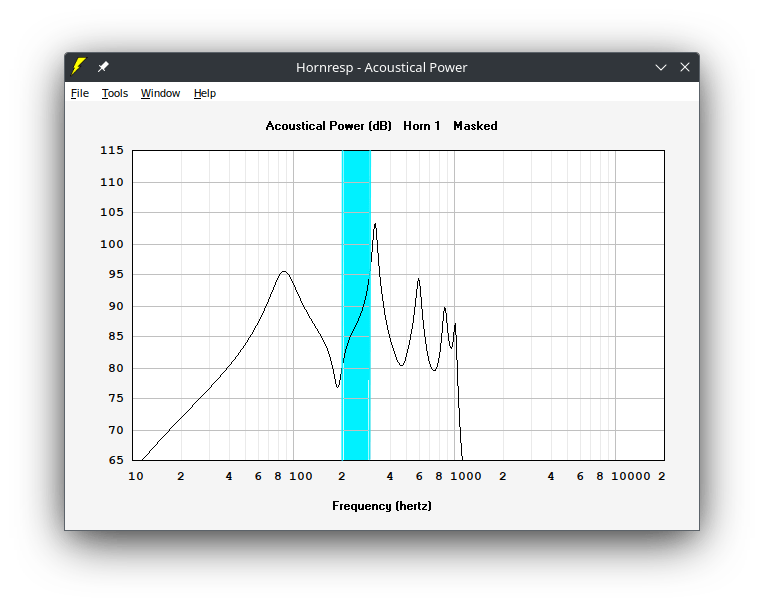Click the 'Masked' label
Viewport: 764px width, 607px height.
[475, 126]
